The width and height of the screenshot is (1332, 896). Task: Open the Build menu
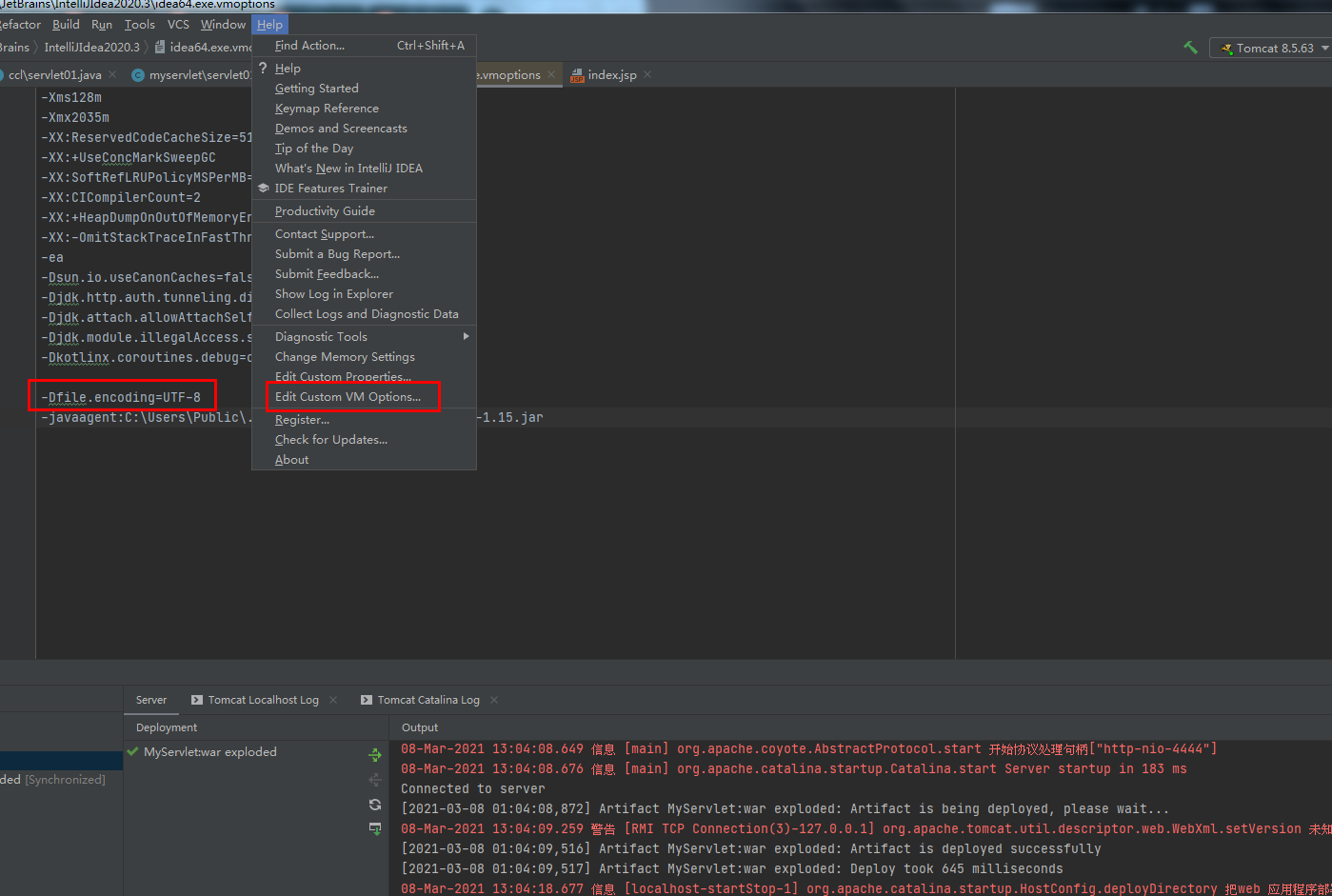(66, 24)
